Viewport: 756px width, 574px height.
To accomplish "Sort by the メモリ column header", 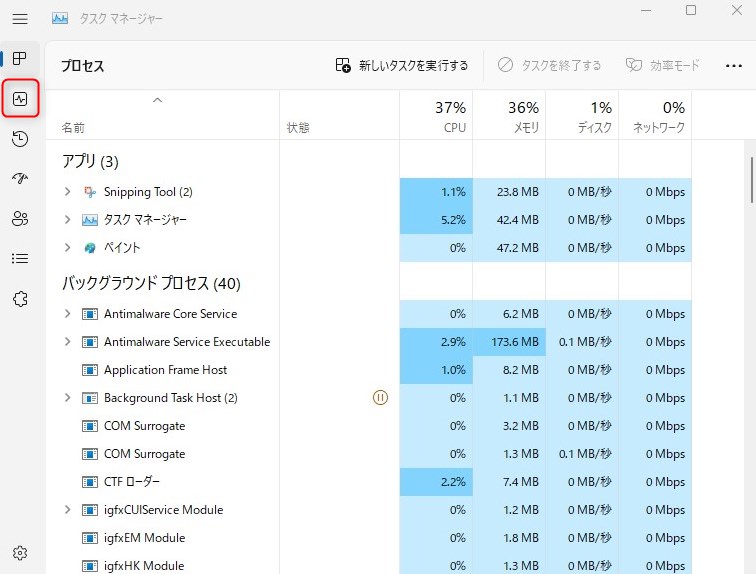I will click(x=509, y=116).
